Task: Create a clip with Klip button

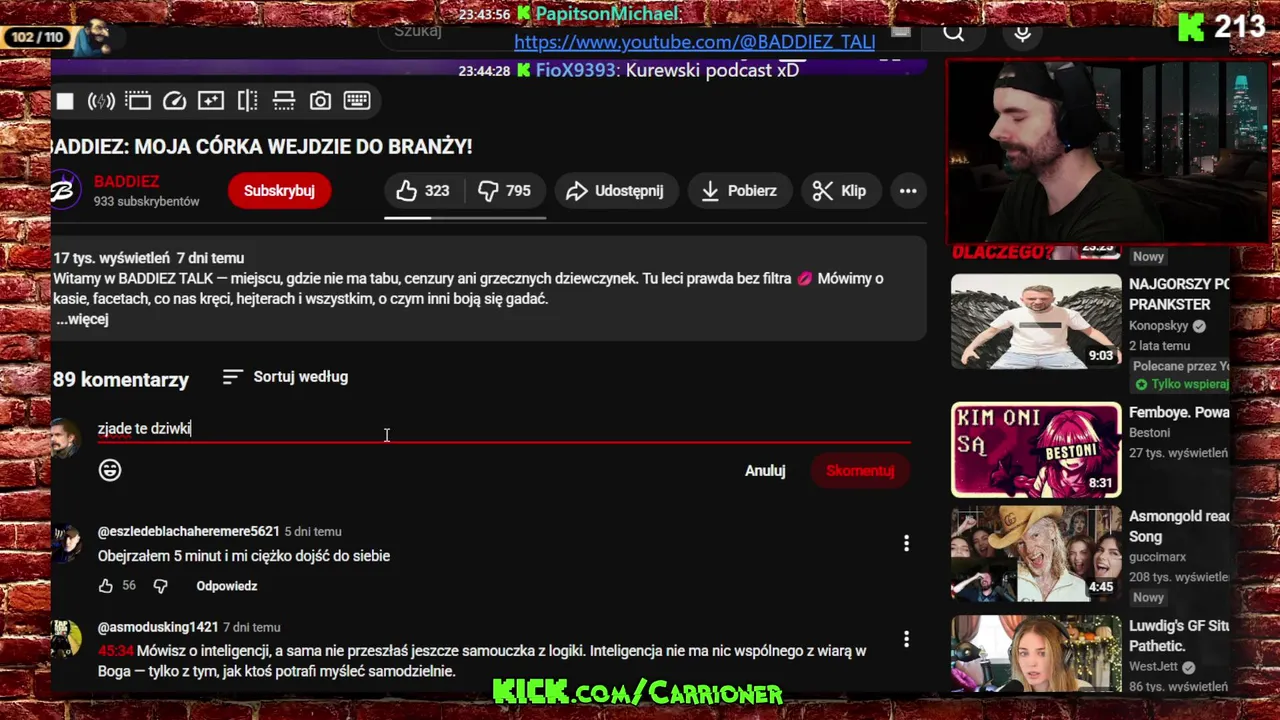Action: (x=839, y=191)
